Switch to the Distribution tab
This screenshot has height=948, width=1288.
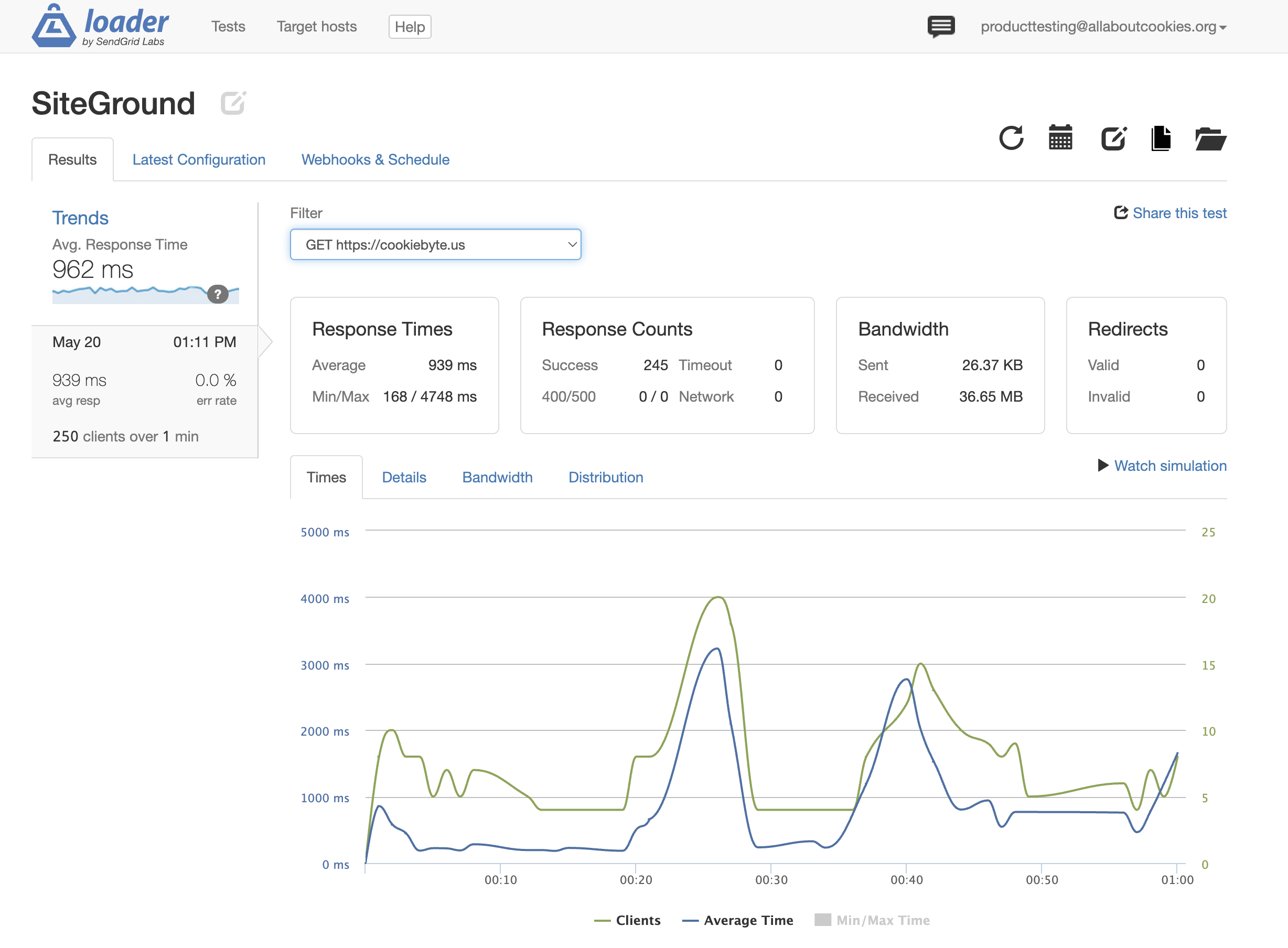coord(606,478)
